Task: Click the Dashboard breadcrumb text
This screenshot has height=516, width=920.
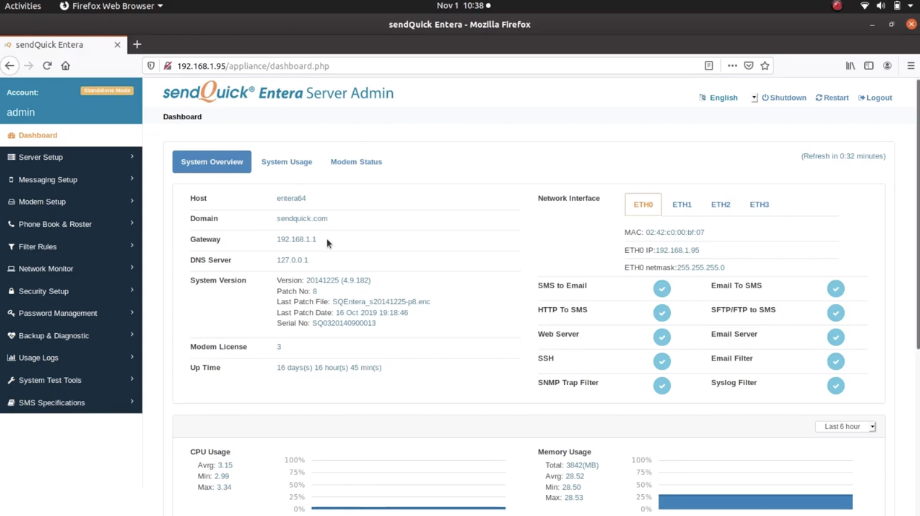Action: tap(182, 116)
